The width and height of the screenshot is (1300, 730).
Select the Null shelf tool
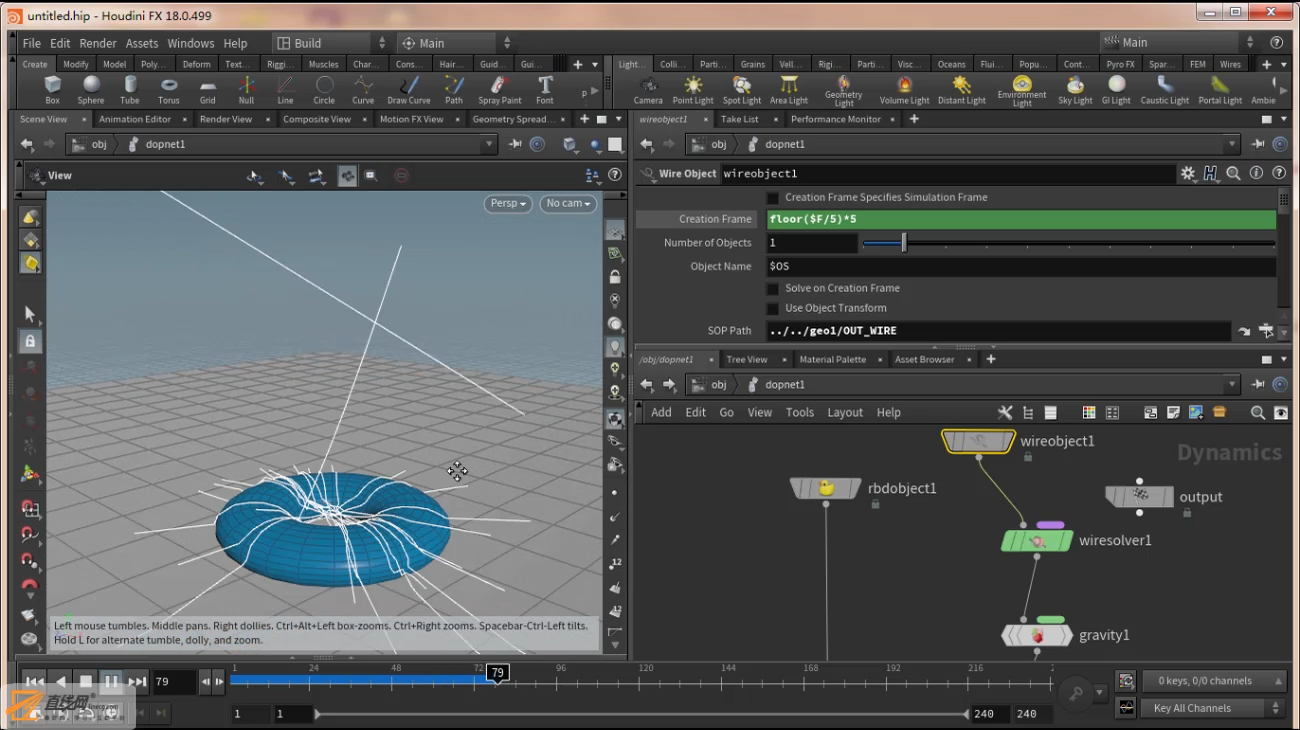click(246, 90)
